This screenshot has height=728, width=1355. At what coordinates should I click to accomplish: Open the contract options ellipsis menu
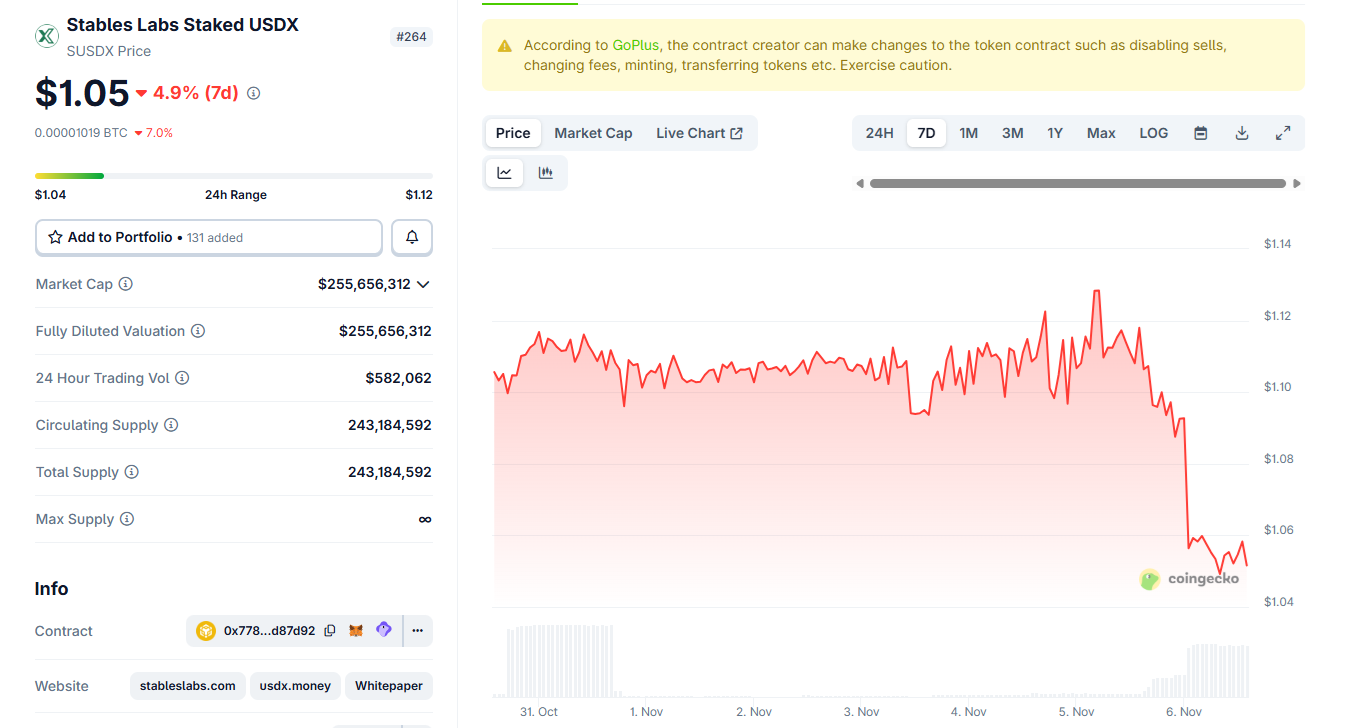pos(417,630)
